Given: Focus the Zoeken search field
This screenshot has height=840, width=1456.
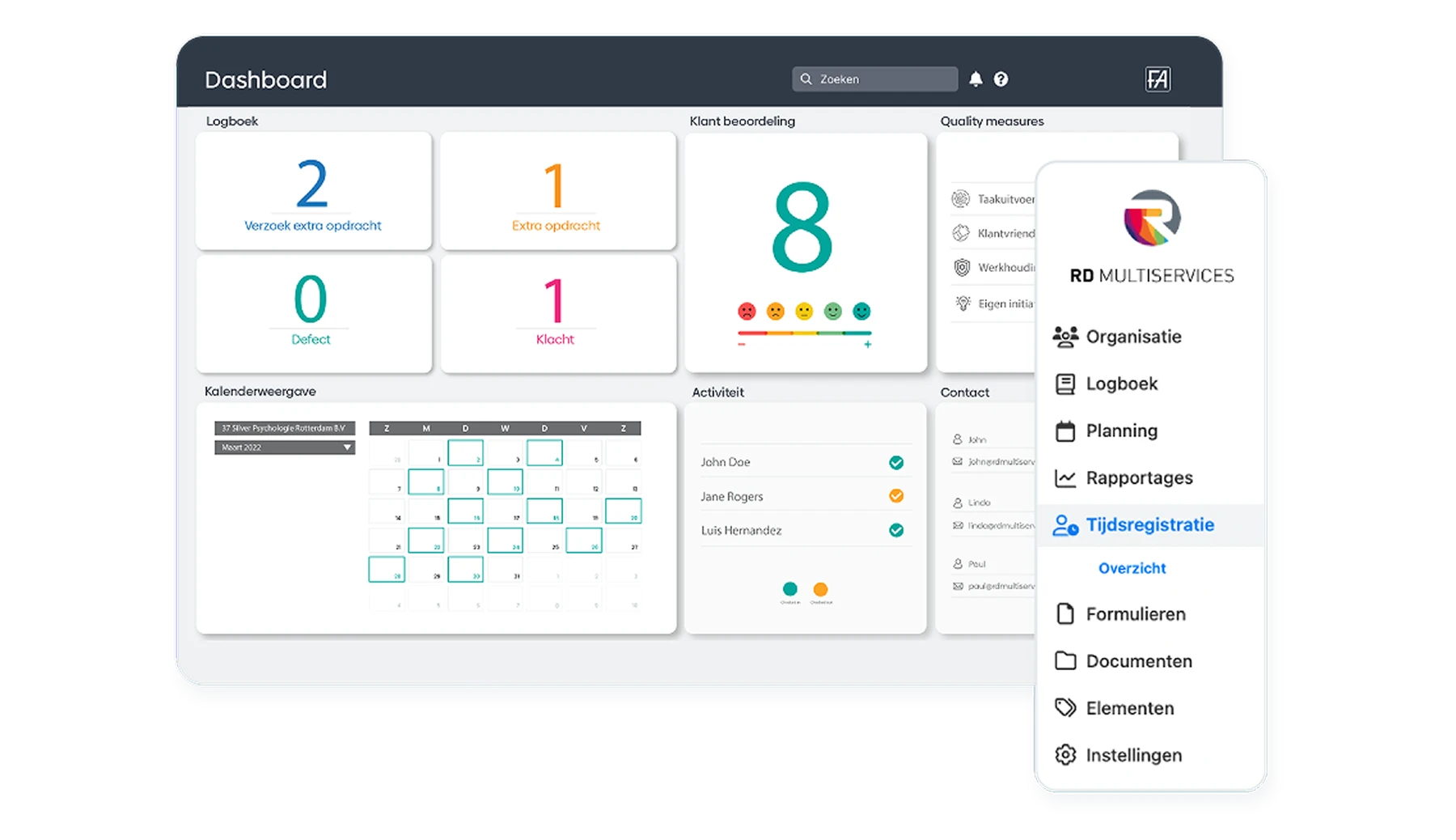Looking at the screenshot, I should point(874,78).
